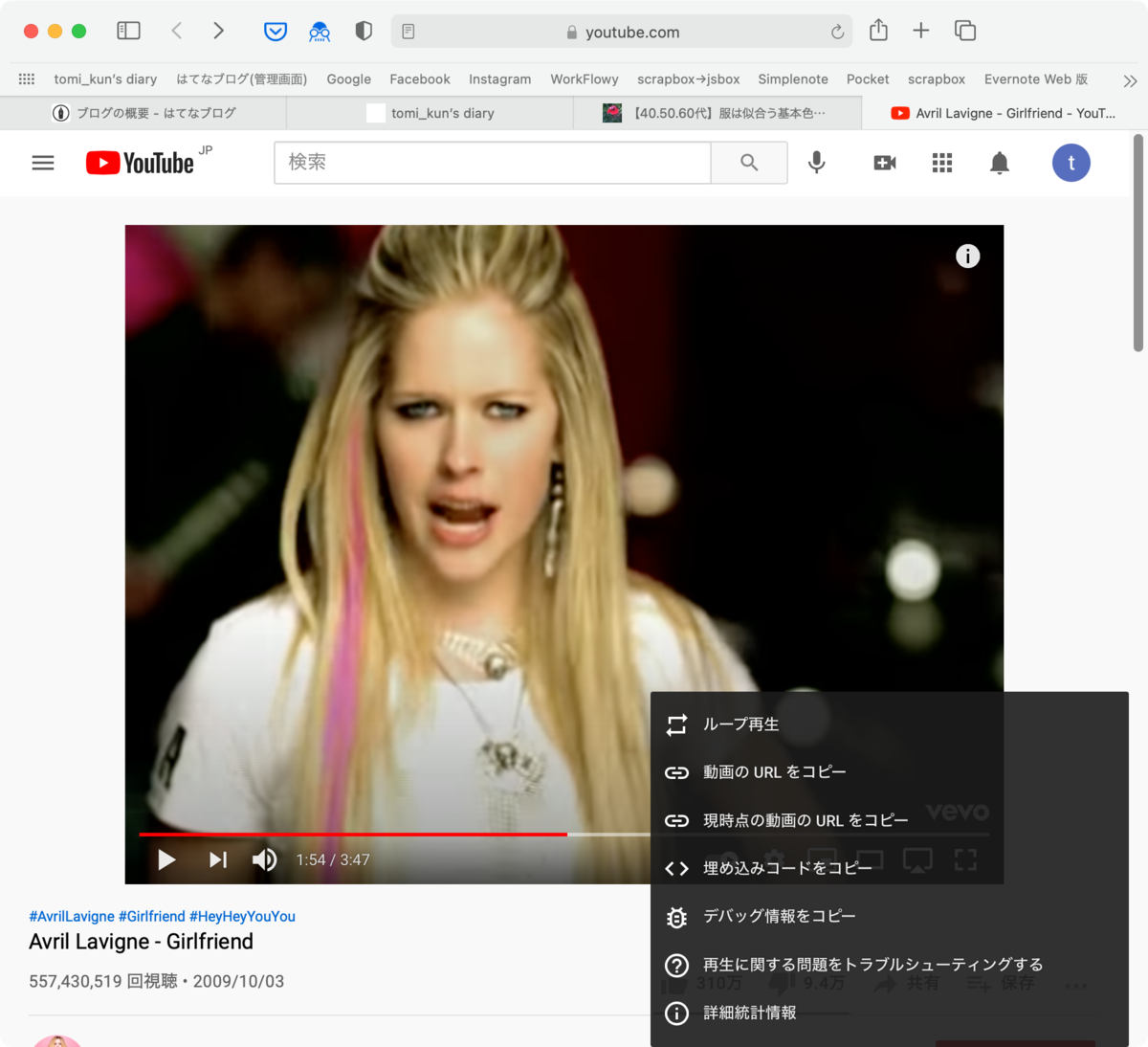Open the create video camera icon
1148x1047 pixels.
click(x=885, y=163)
